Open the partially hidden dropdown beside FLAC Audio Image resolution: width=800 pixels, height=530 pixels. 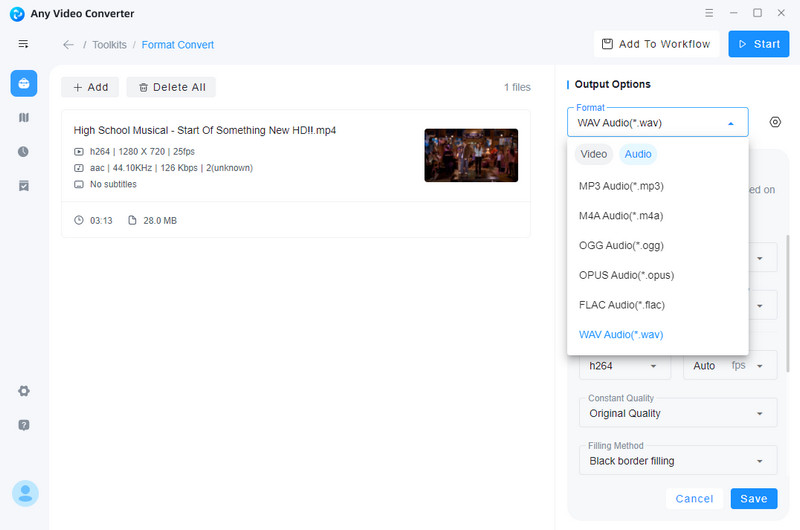click(x=762, y=305)
